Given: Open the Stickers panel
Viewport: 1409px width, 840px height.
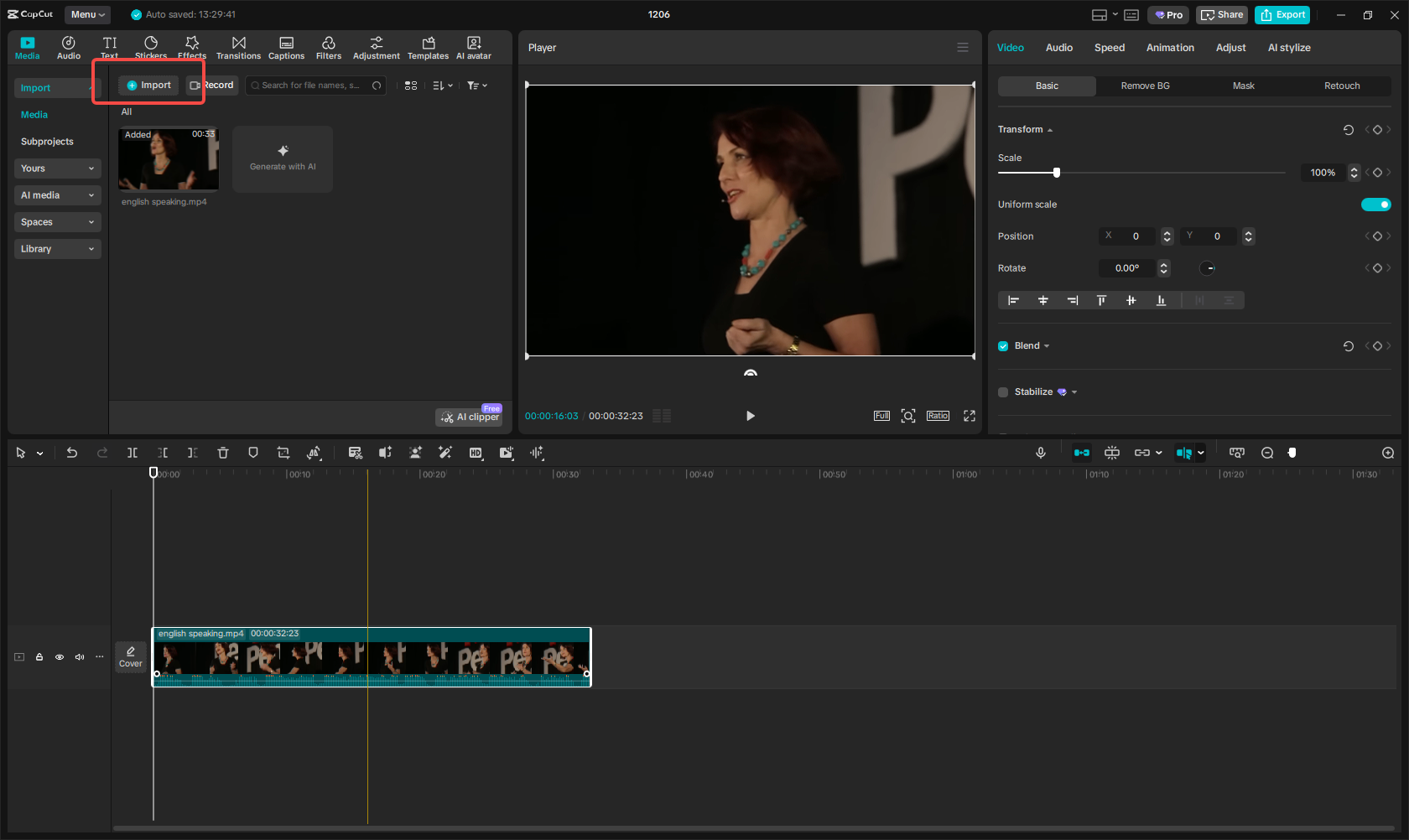Looking at the screenshot, I should pos(151,47).
